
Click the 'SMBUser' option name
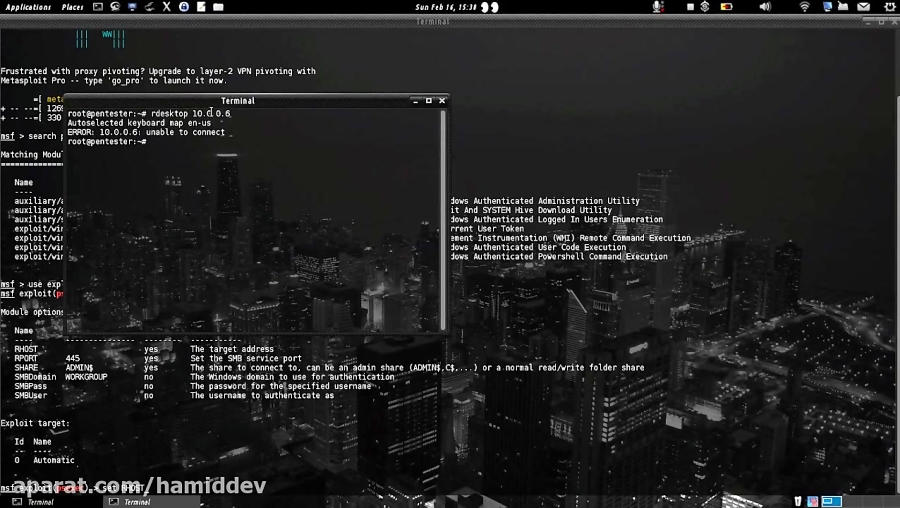point(30,395)
